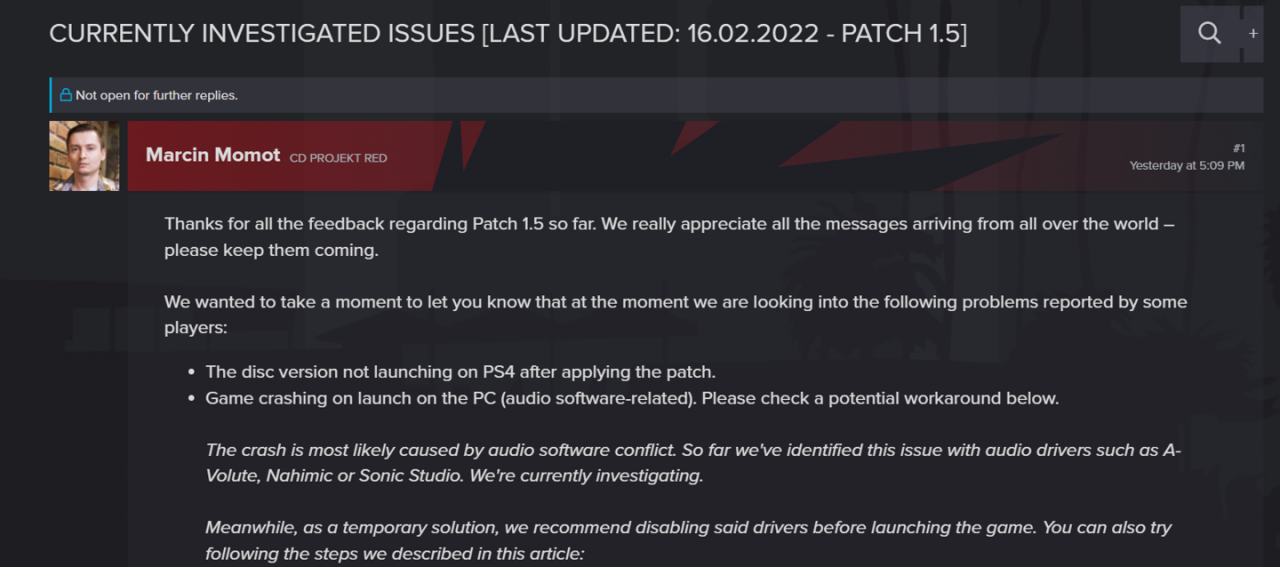Image resolution: width=1280 pixels, height=567 pixels.
Task: Open the #1 post number link
Action: 1238,148
